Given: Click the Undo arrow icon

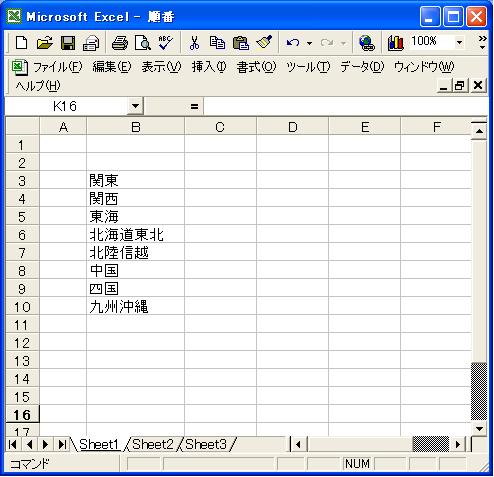Looking at the screenshot, I should [x=293, y=43].
